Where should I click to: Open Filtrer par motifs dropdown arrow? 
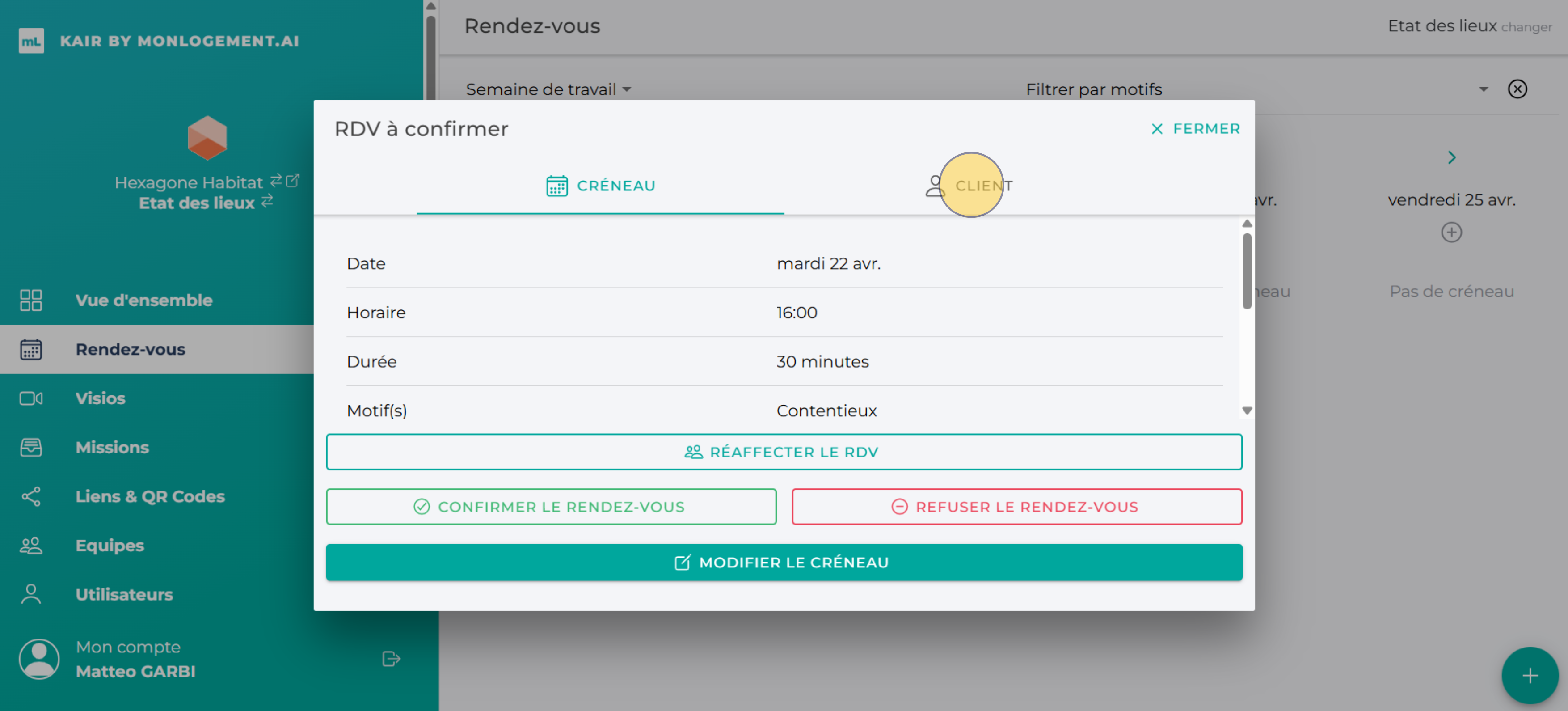(x=1483, y=89)
